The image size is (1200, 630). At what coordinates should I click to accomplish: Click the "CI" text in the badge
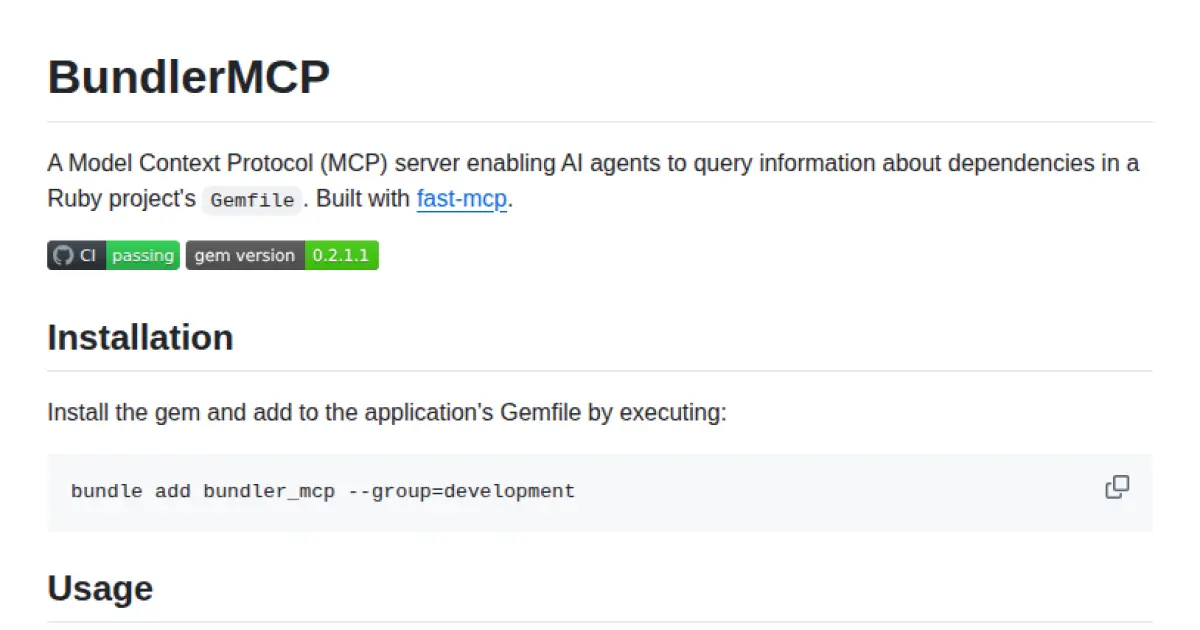88,256
